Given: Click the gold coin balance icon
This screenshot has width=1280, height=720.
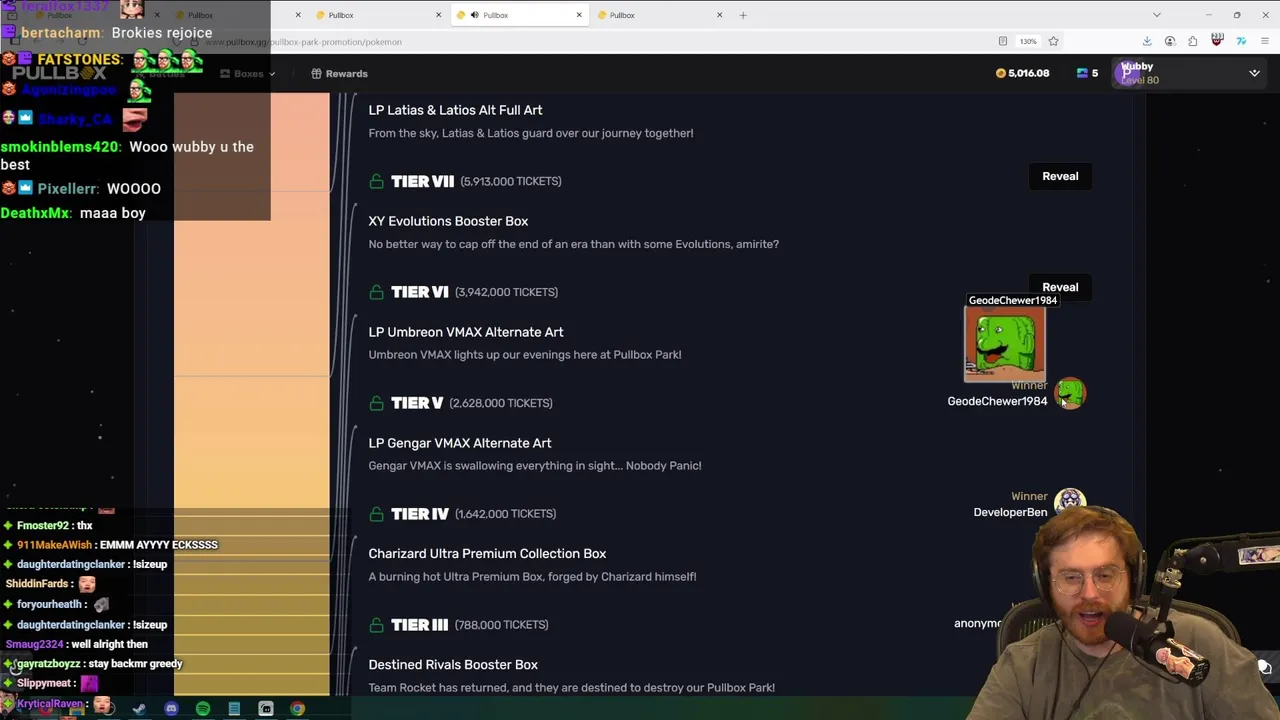Looking at the screenshot, I should pos(1000,73).
